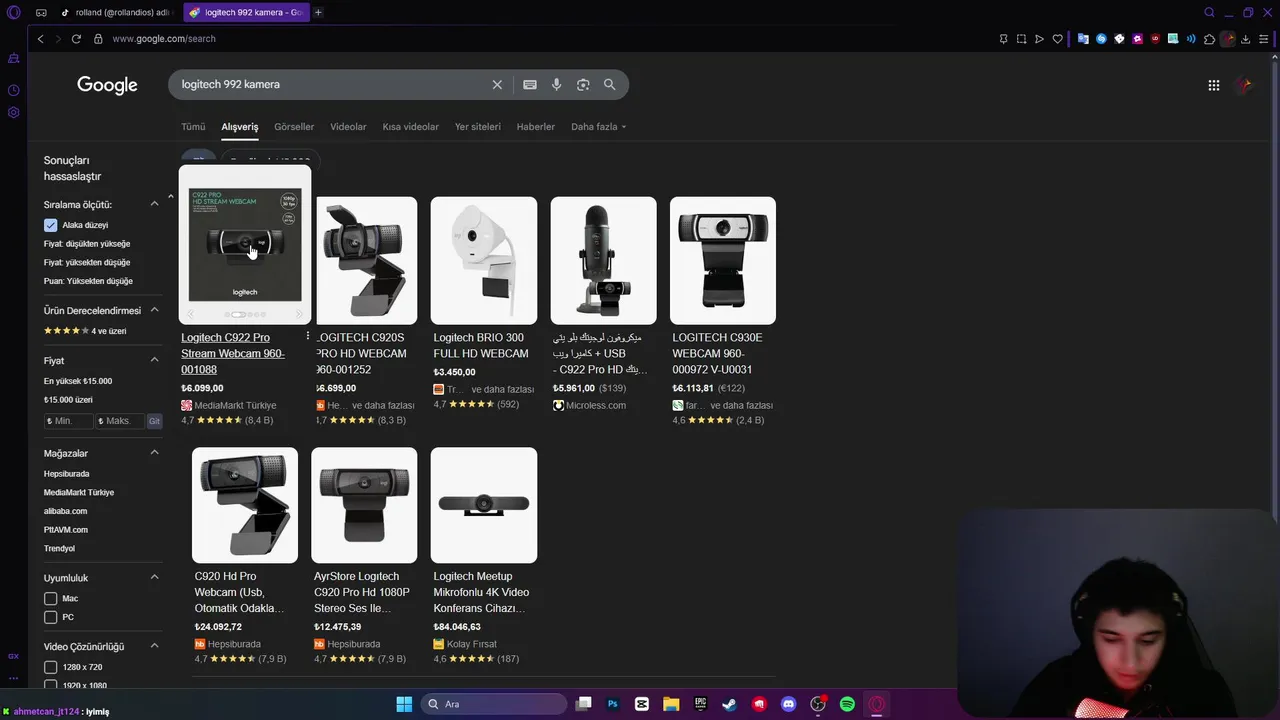
Task: Switch to the TikTok rolland browser tab
Action: [x=117, y=13]
